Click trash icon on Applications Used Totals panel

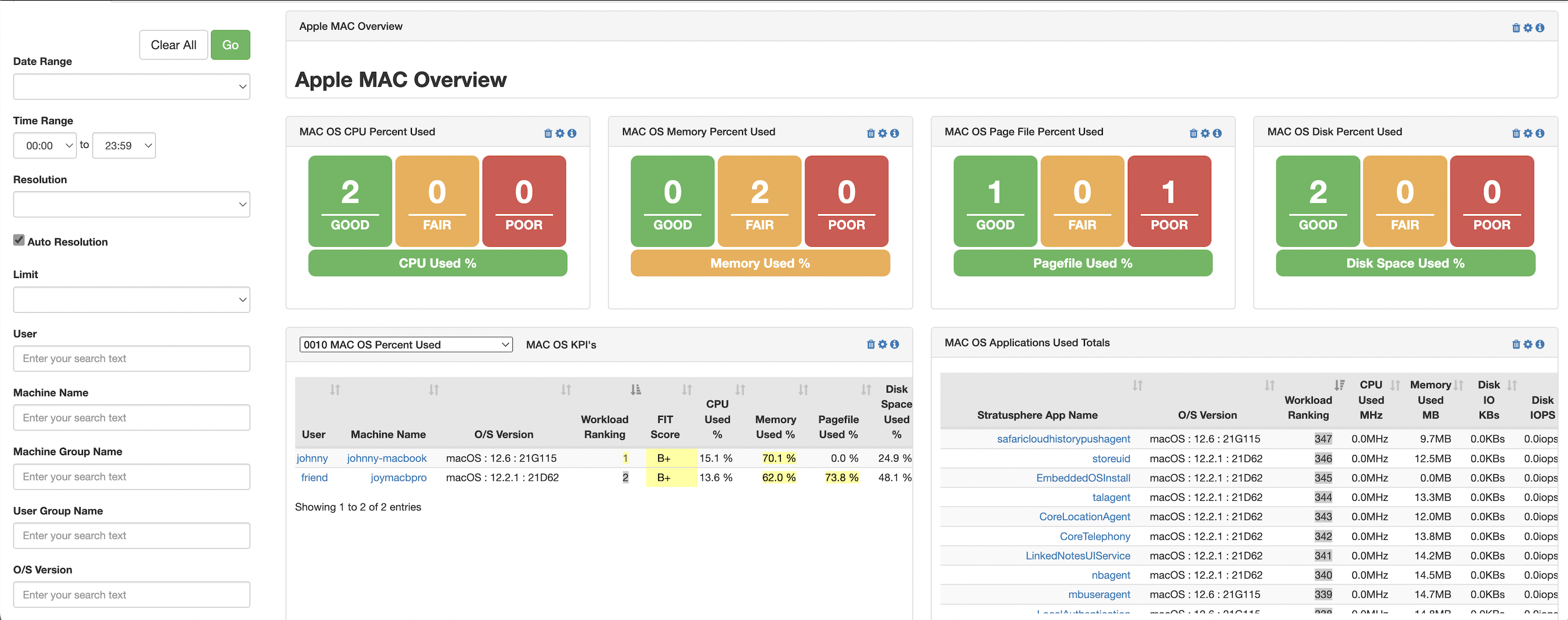tap(1516, 345)
